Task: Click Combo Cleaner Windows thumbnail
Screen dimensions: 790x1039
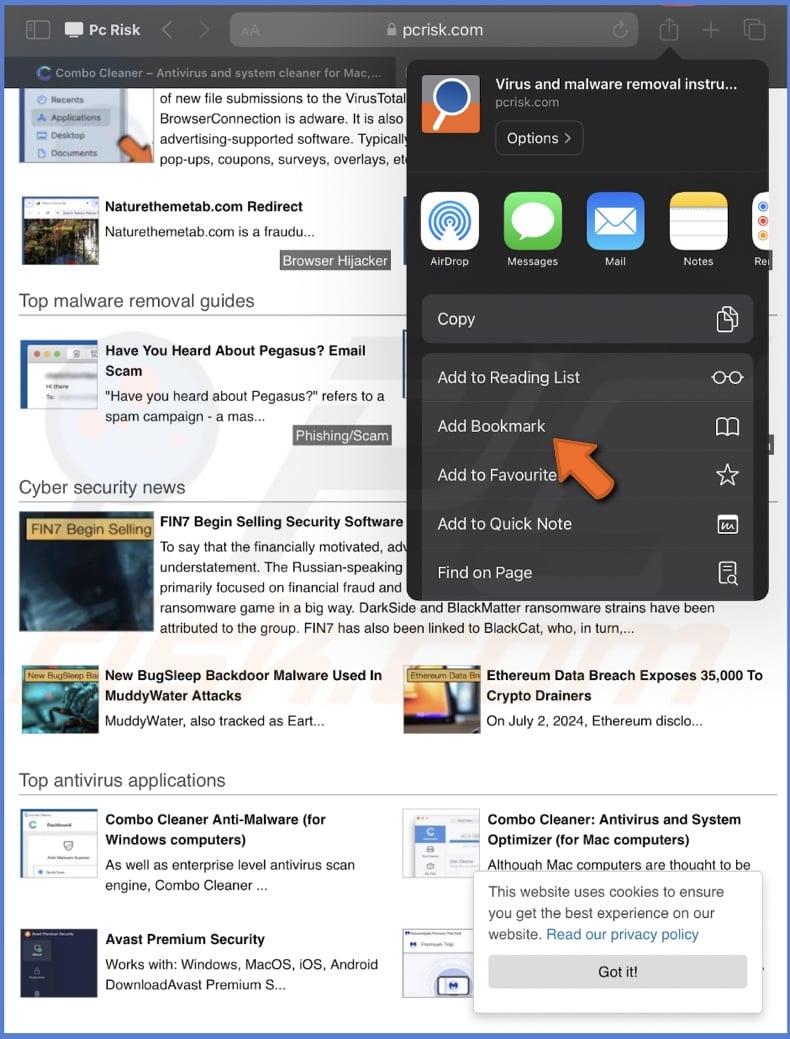Action: tap(58, 843)
